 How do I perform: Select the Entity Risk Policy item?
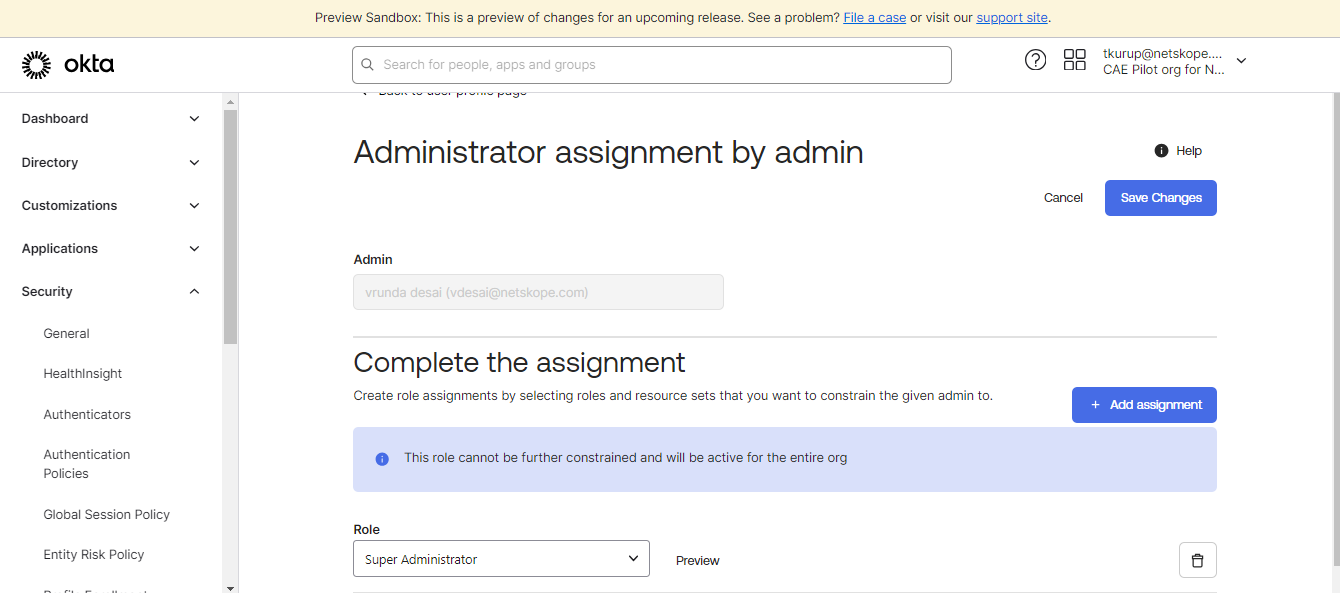click(x=94, y=554)
